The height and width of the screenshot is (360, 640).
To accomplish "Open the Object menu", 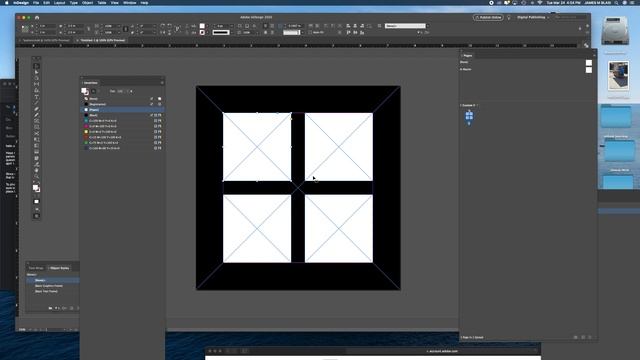I will [x=87, y=3].
